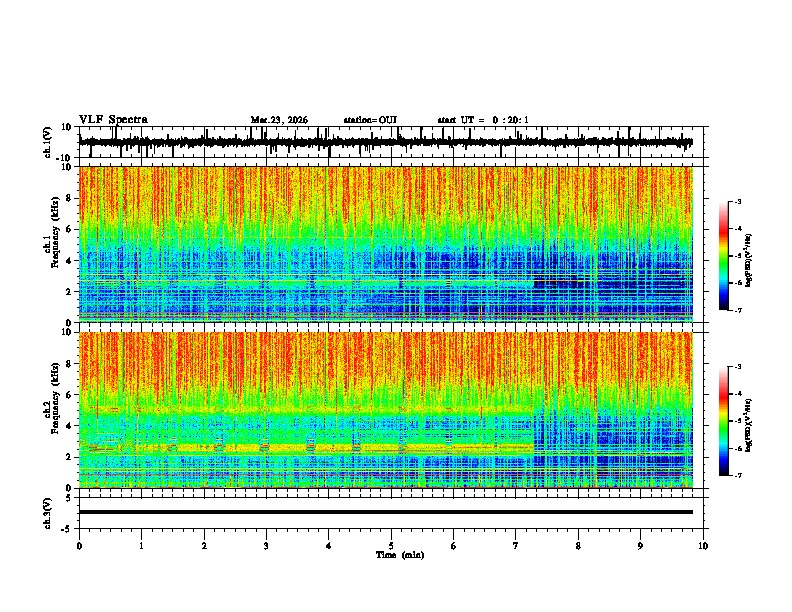
Task: Click the ch.1 color scale log(PSD) unit label
Action: click(x=749, y=260)
